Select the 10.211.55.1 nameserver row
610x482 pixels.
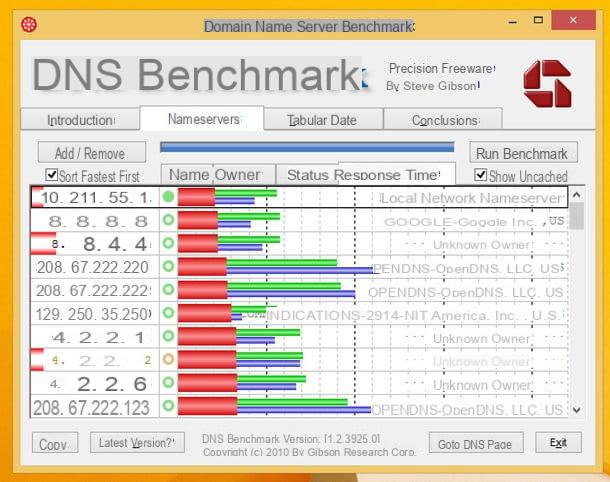point(299,196)
